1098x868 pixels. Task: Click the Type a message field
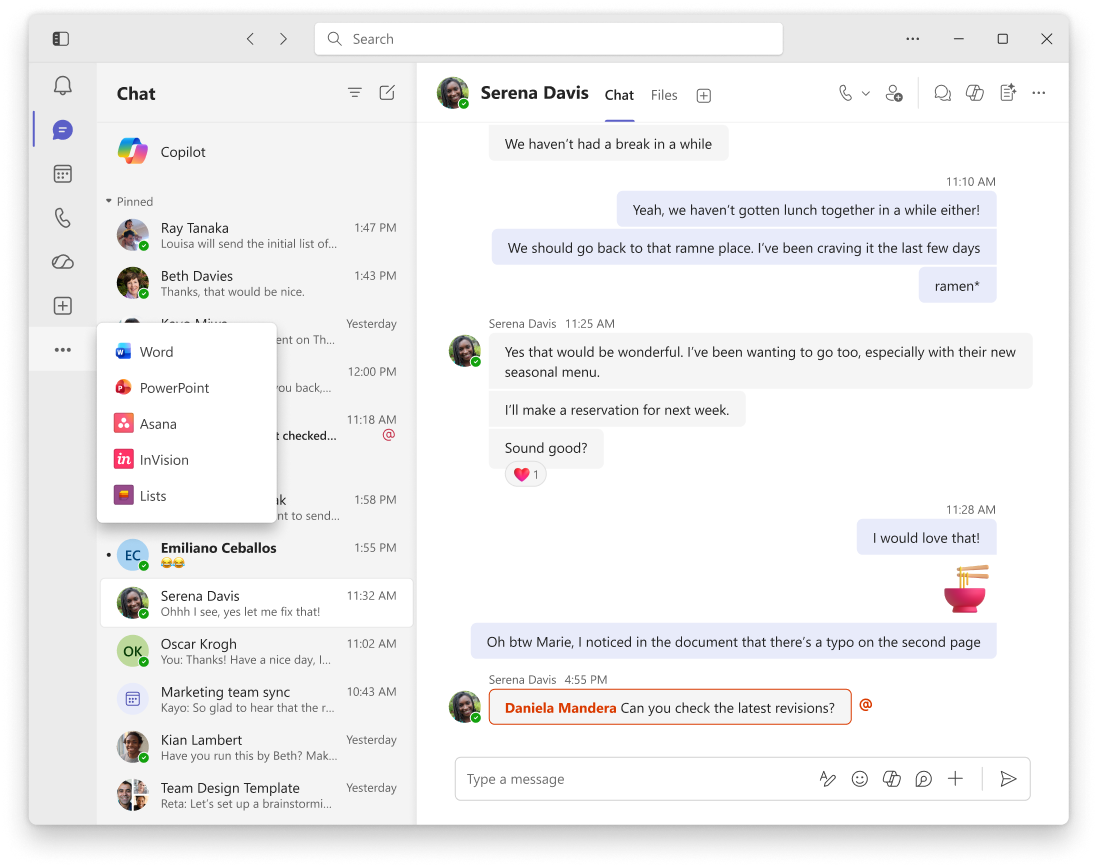point(634,778)
